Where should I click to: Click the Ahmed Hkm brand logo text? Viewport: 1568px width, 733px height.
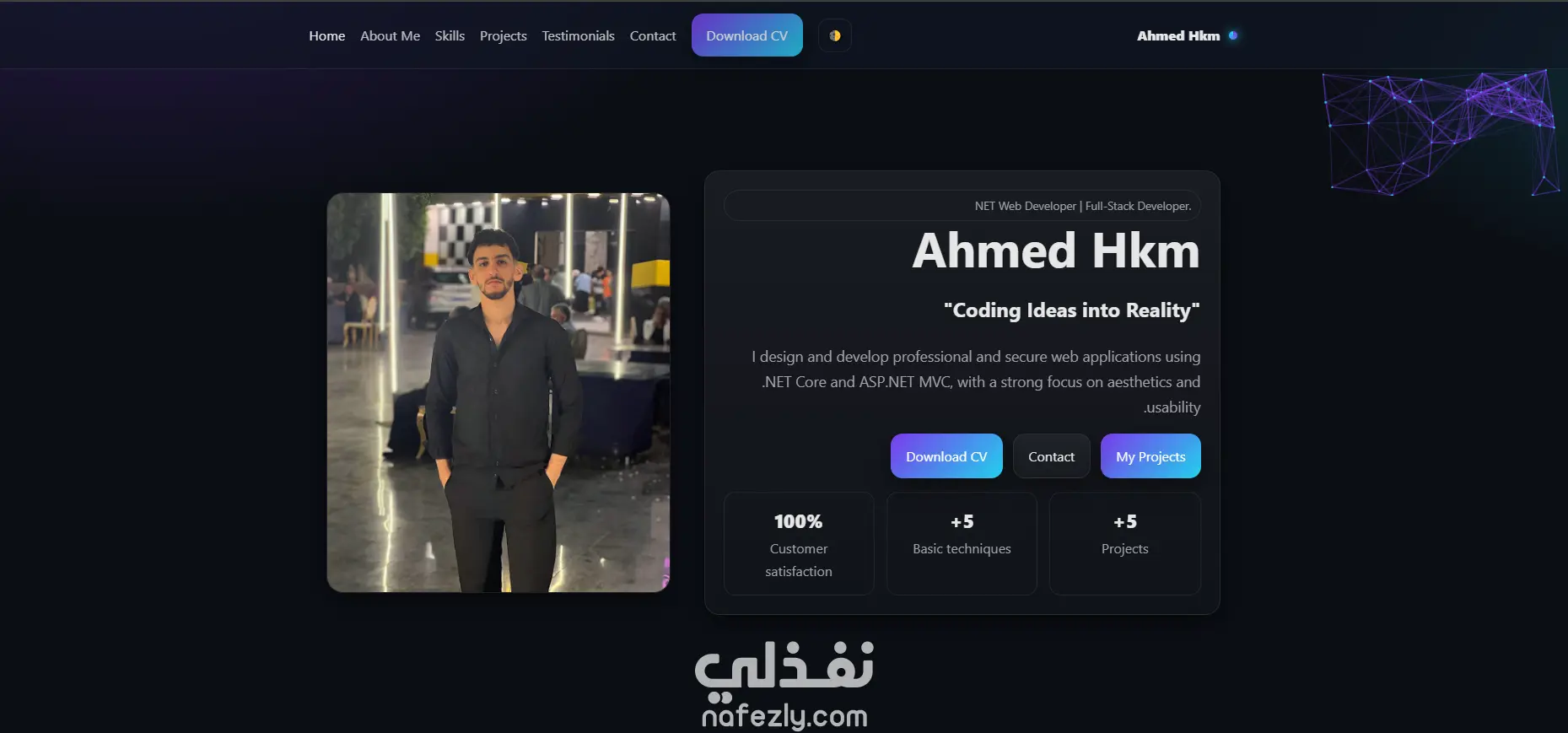point(1177,35)
